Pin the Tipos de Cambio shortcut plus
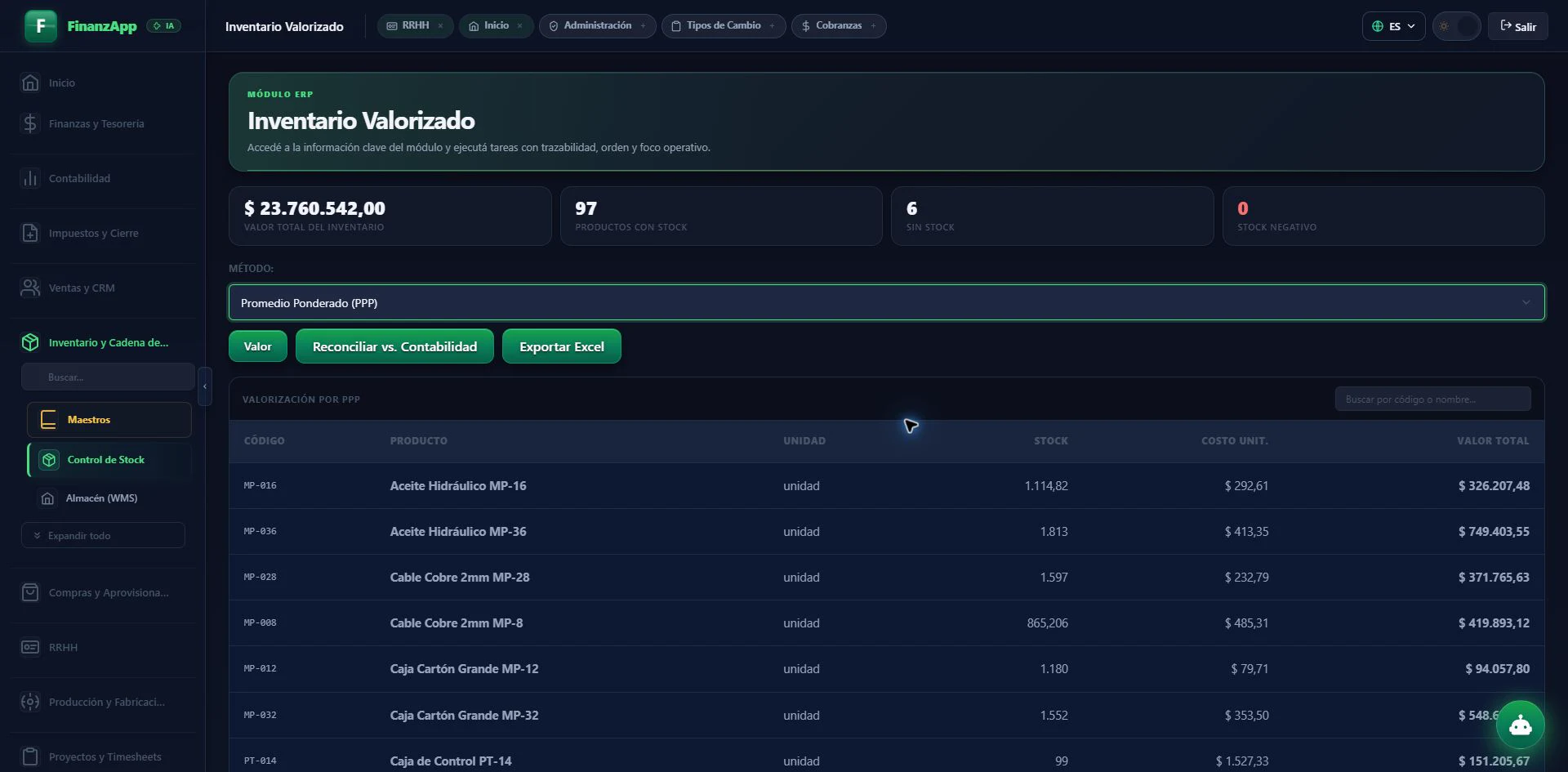 coord(772,26)
